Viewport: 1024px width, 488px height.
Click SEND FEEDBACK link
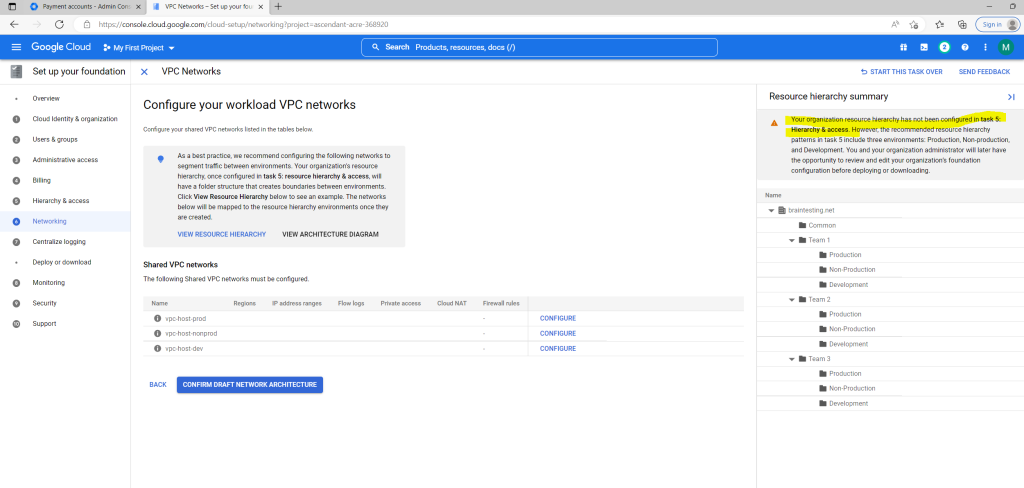pyautogui.click(x=984, y=72)
